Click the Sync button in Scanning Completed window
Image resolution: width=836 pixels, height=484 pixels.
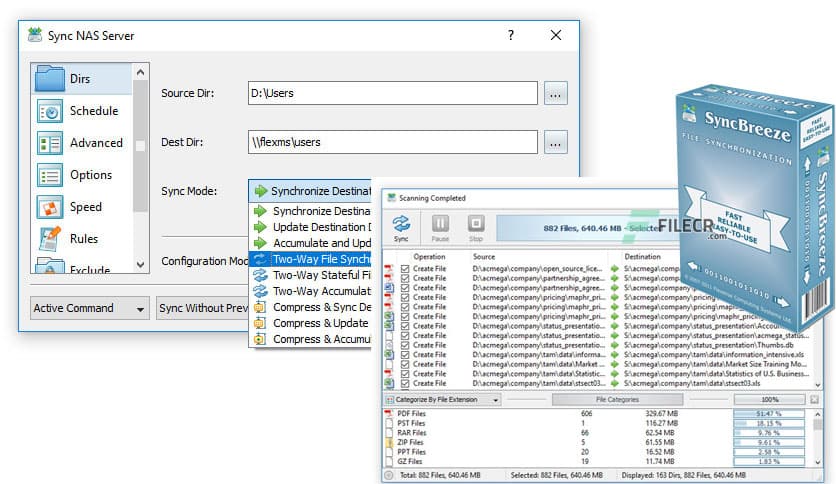point(401,228)
